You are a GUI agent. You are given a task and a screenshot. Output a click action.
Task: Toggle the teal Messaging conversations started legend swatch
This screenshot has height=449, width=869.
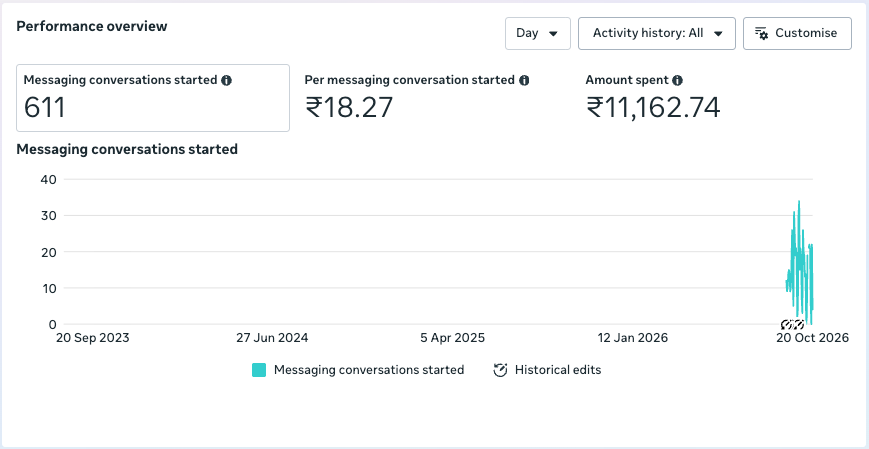tap(259, 370)
